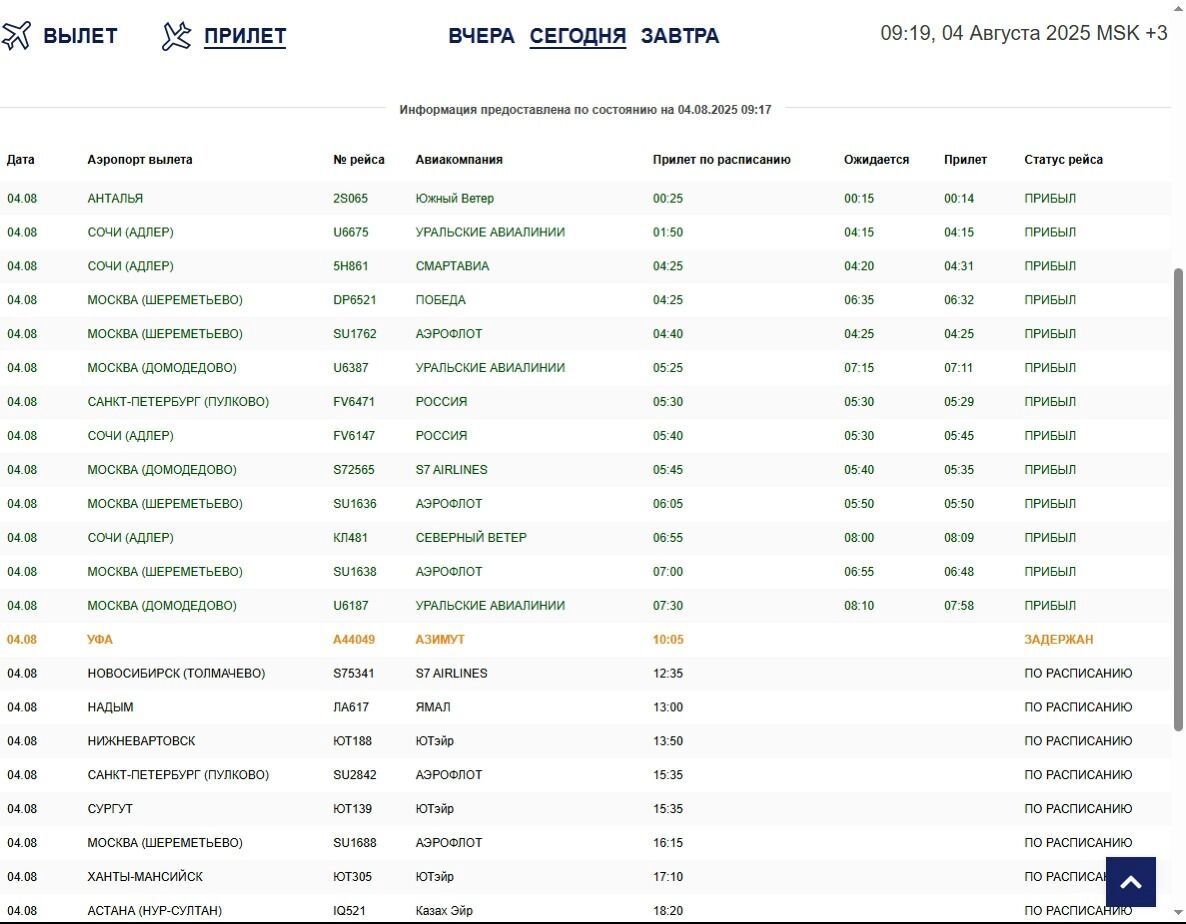
Task: Click the Аэропорт вылета column header
Action: (140, 160)
